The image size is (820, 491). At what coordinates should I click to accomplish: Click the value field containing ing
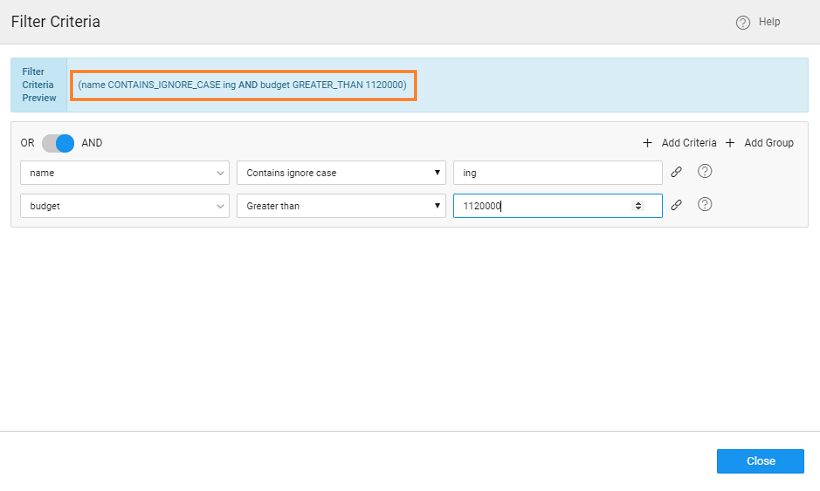[557, 172]
